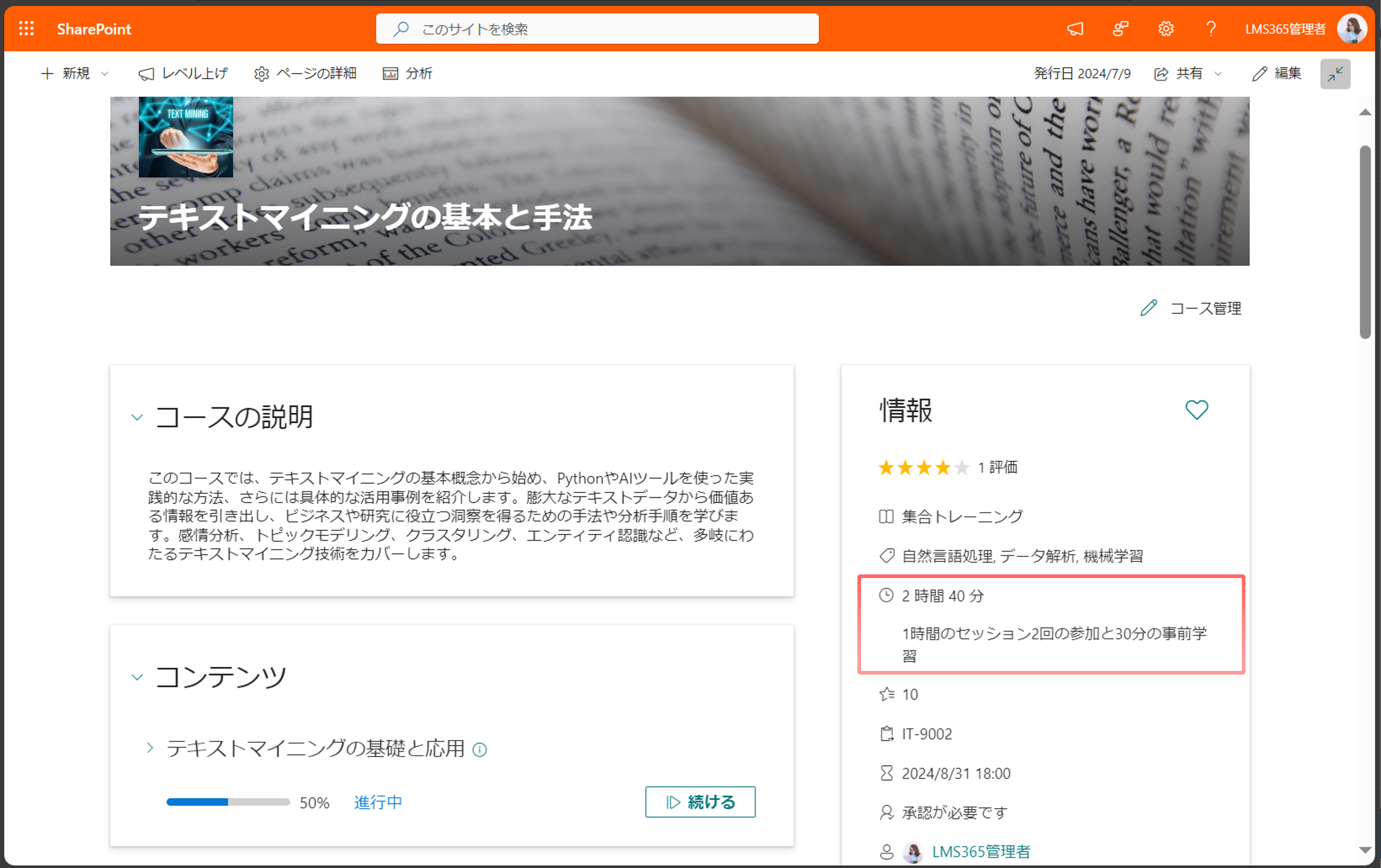Collapse the コースの説明 section chevron

[x=137, y=417]
